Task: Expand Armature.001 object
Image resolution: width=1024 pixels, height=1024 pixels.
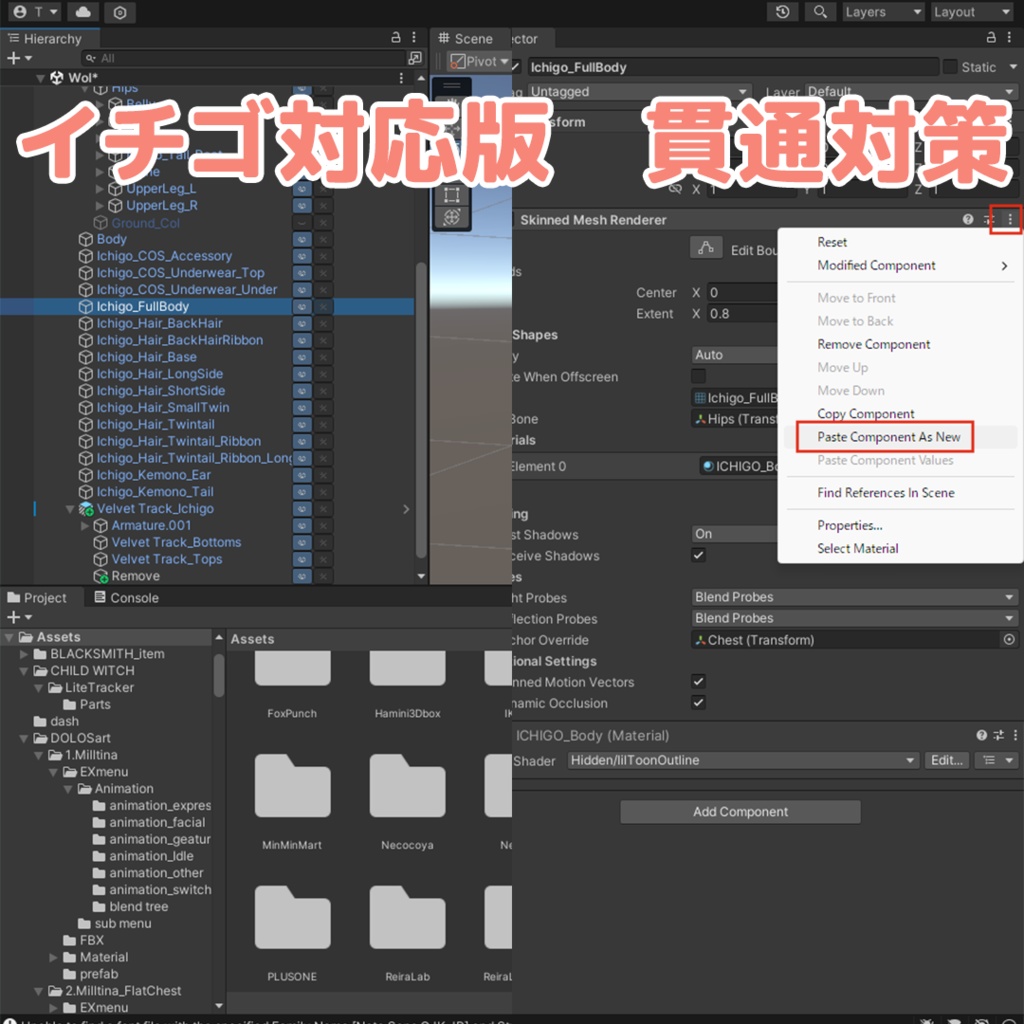Action: coord(85,526)
